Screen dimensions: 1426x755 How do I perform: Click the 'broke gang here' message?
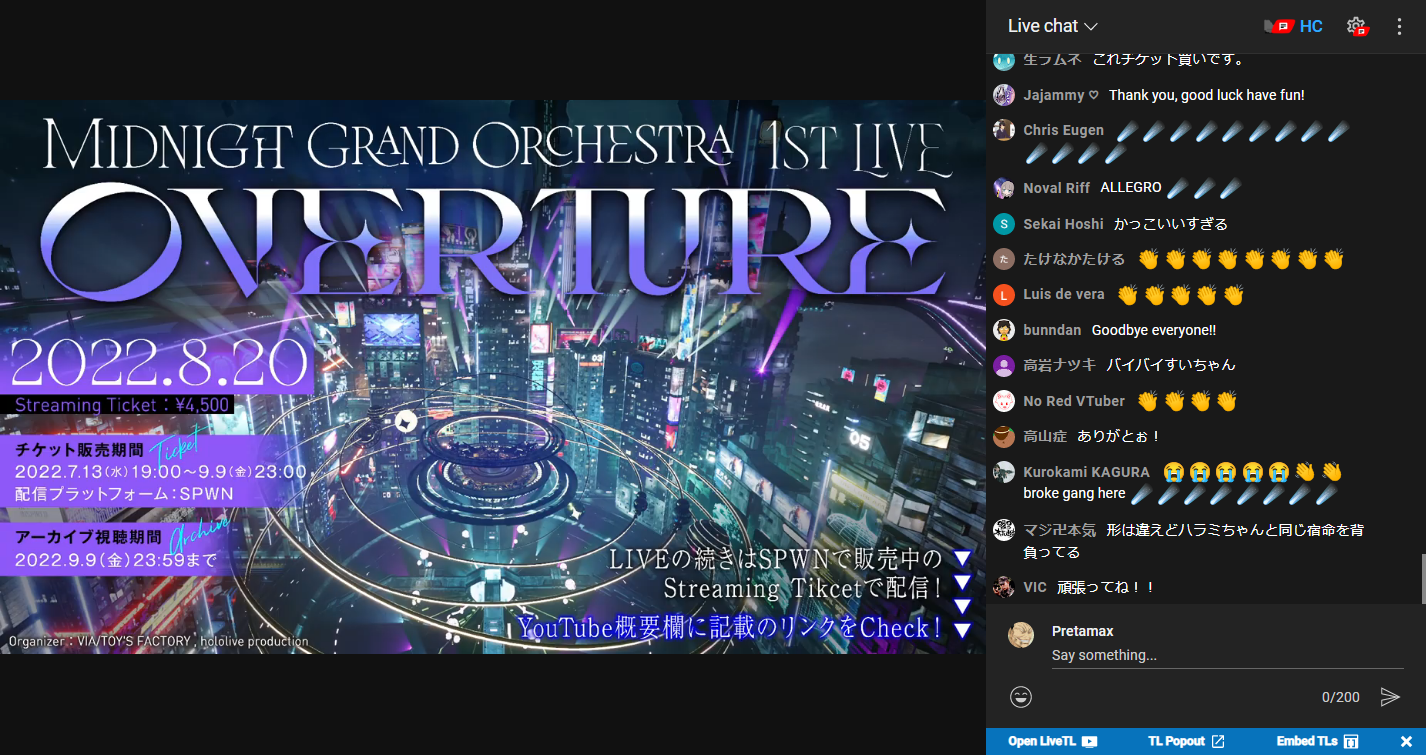coord(1074,494)
